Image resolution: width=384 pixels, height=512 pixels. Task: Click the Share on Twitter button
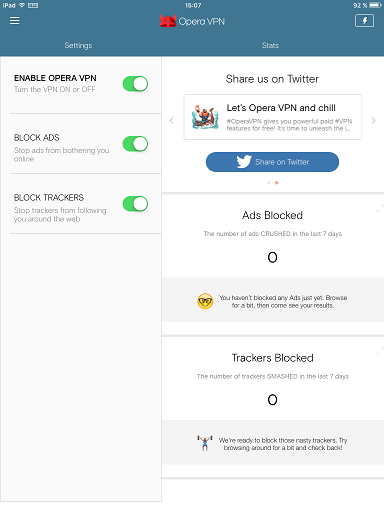[272, 162]
